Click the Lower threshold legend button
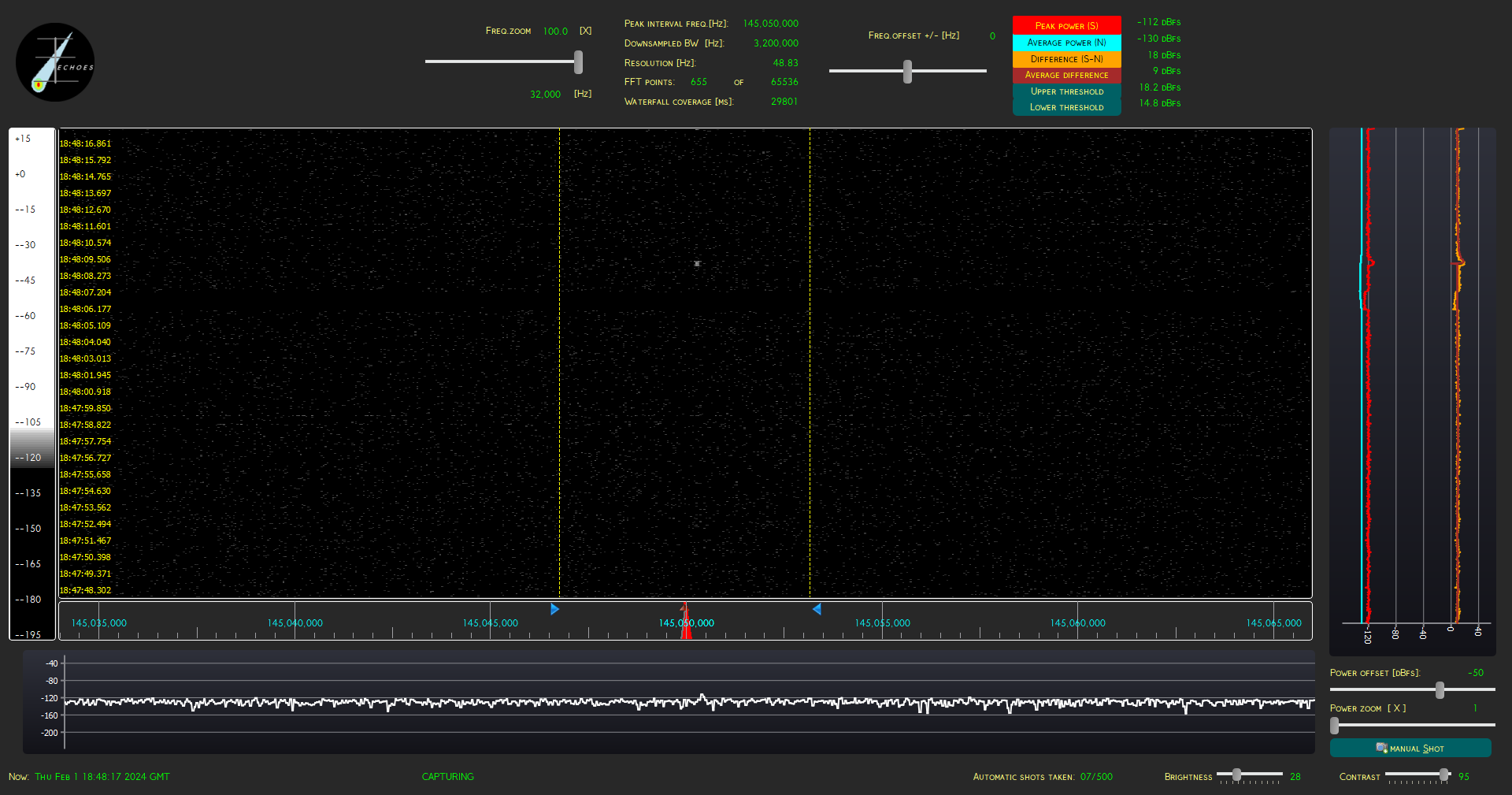The image size is (1512, 795). (1066, 107)
